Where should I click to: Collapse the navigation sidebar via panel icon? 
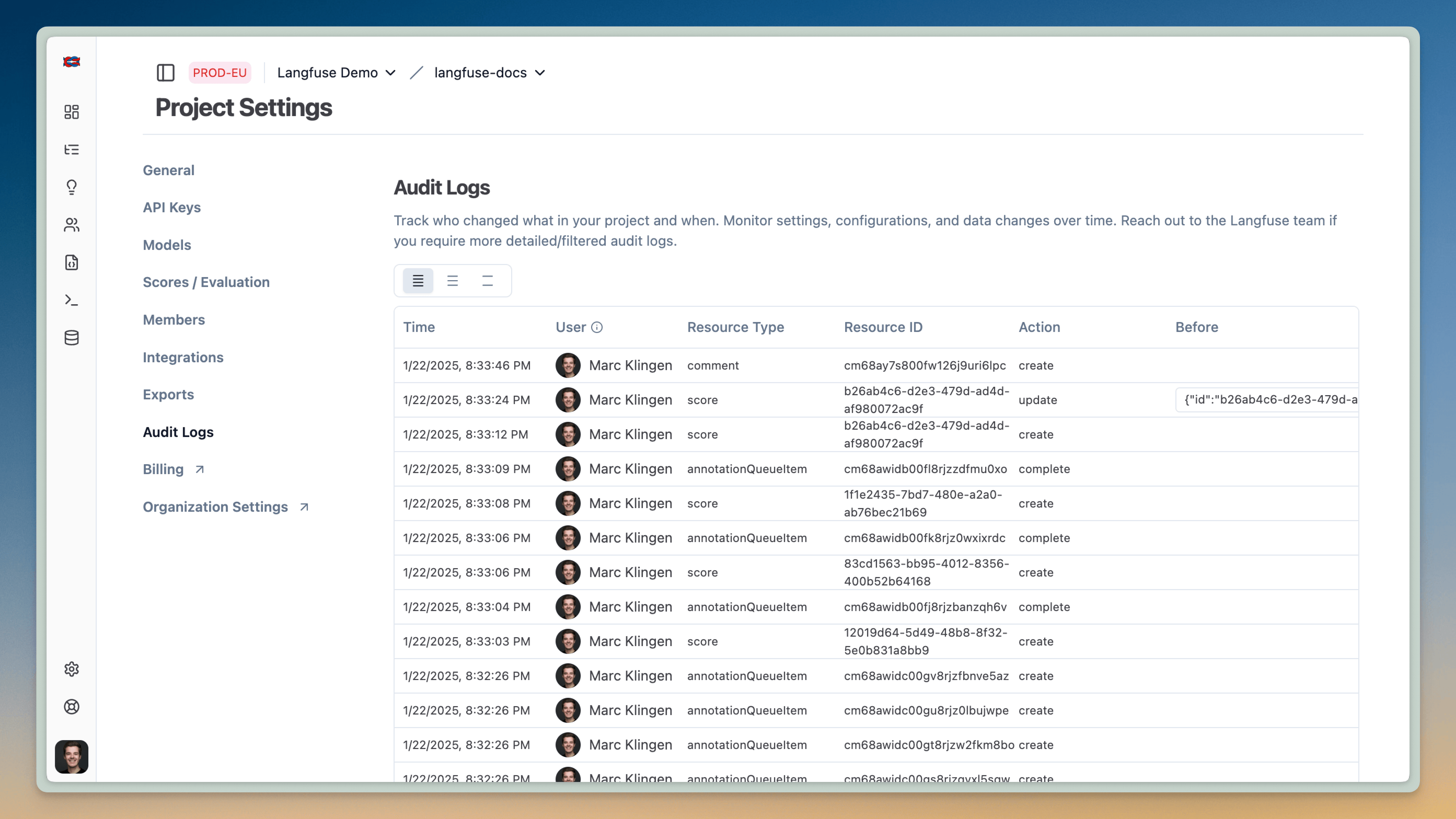tap(165, 72)
